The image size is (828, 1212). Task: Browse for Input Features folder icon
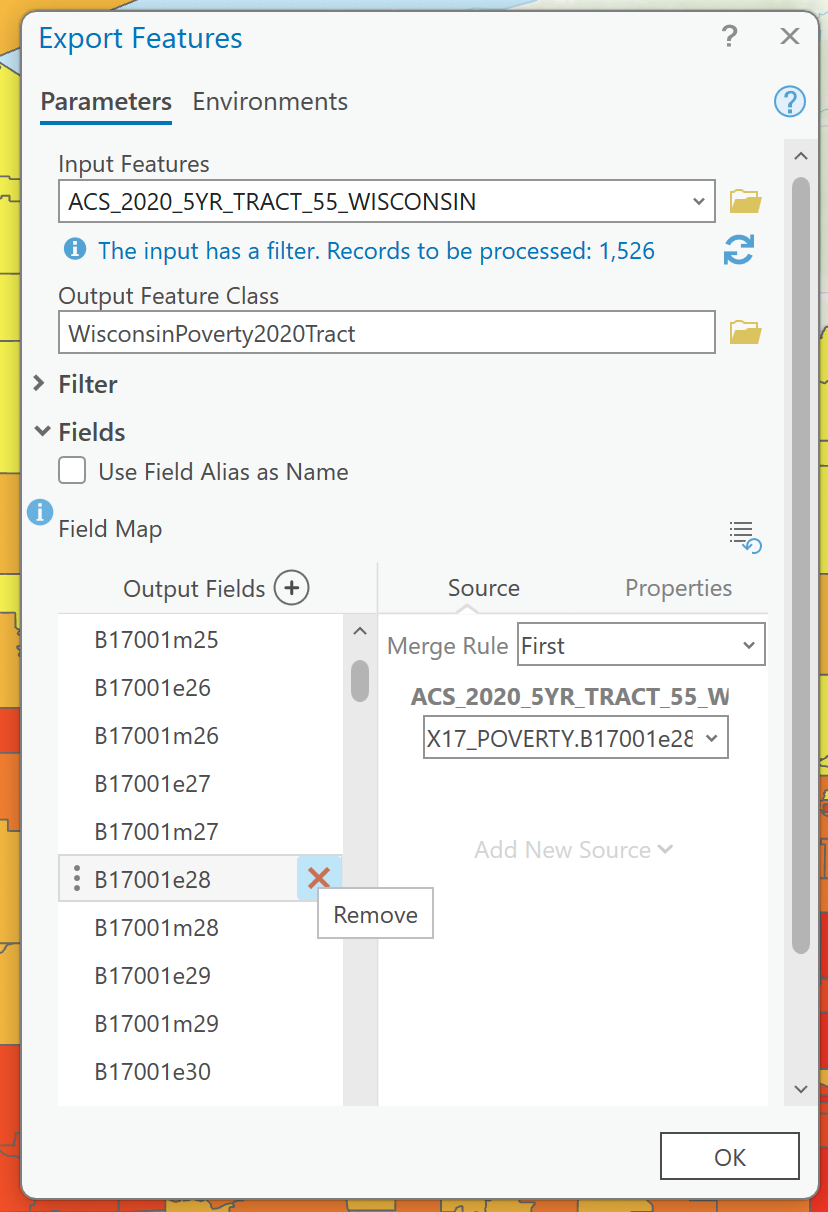[x=745, y=201]
